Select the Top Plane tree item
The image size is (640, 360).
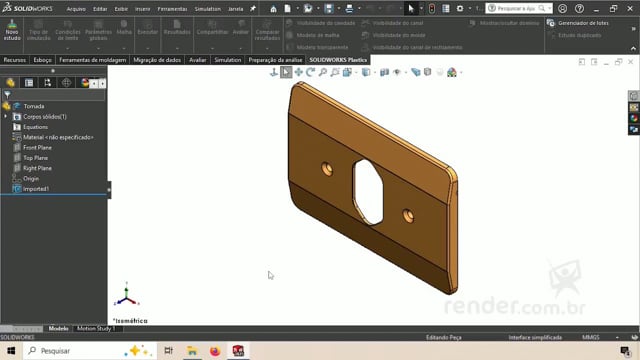(x=36, y=158)
